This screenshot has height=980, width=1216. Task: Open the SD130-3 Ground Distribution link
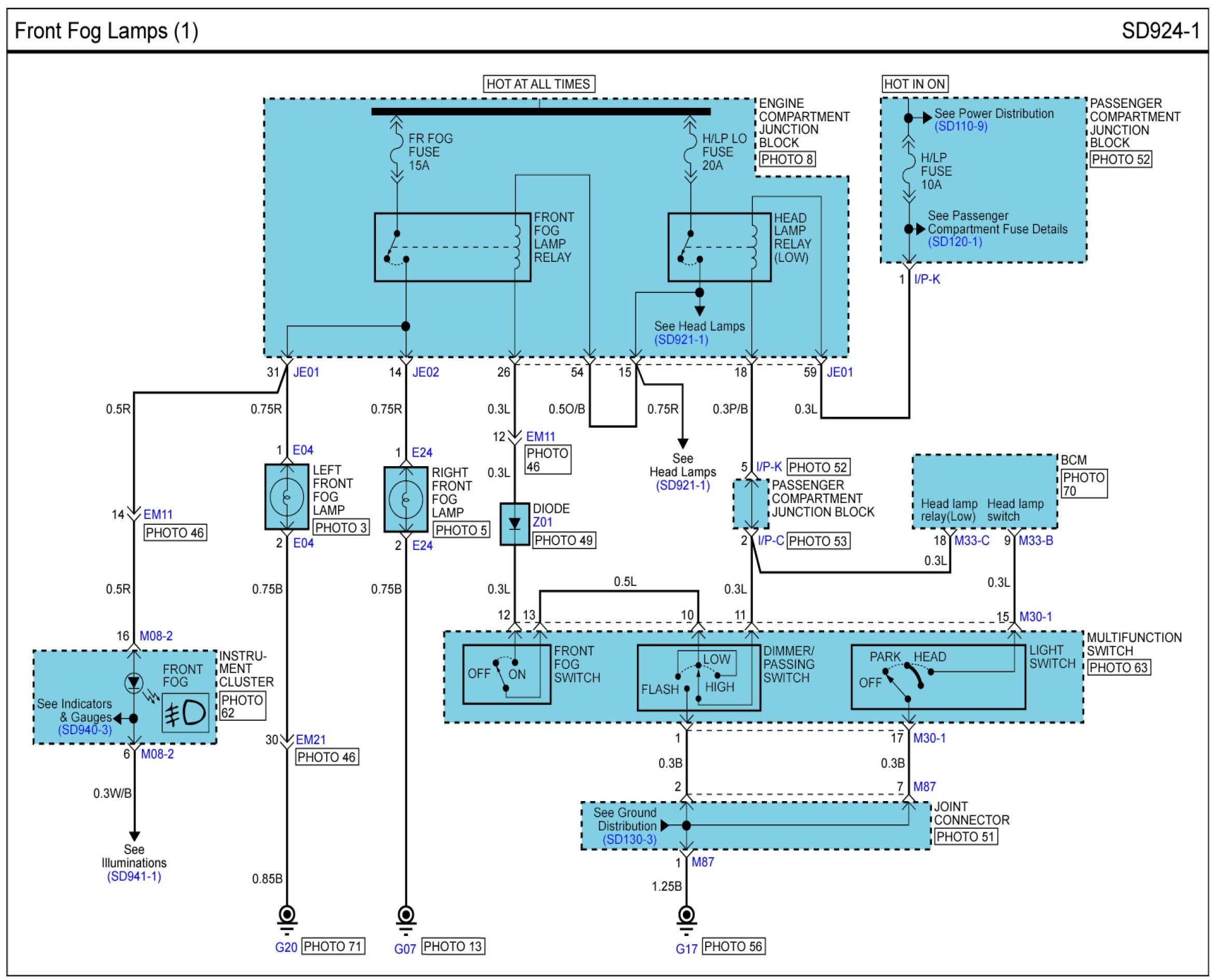pyautogui.click(x=629, y=839)
